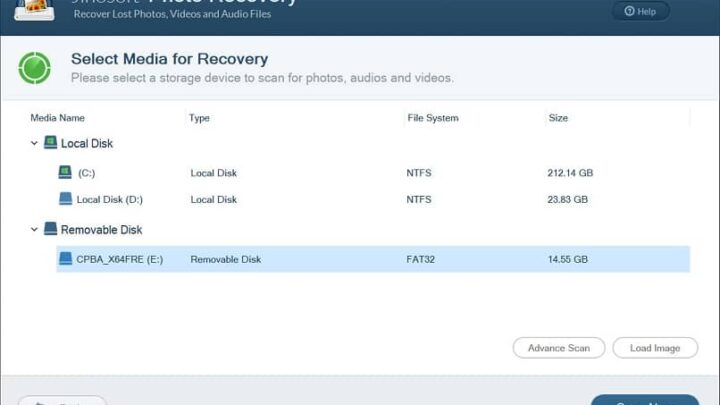This screenshot has width=720, height=405.
Task: Click the Select Media for Recovery heading
Action: 169,59
